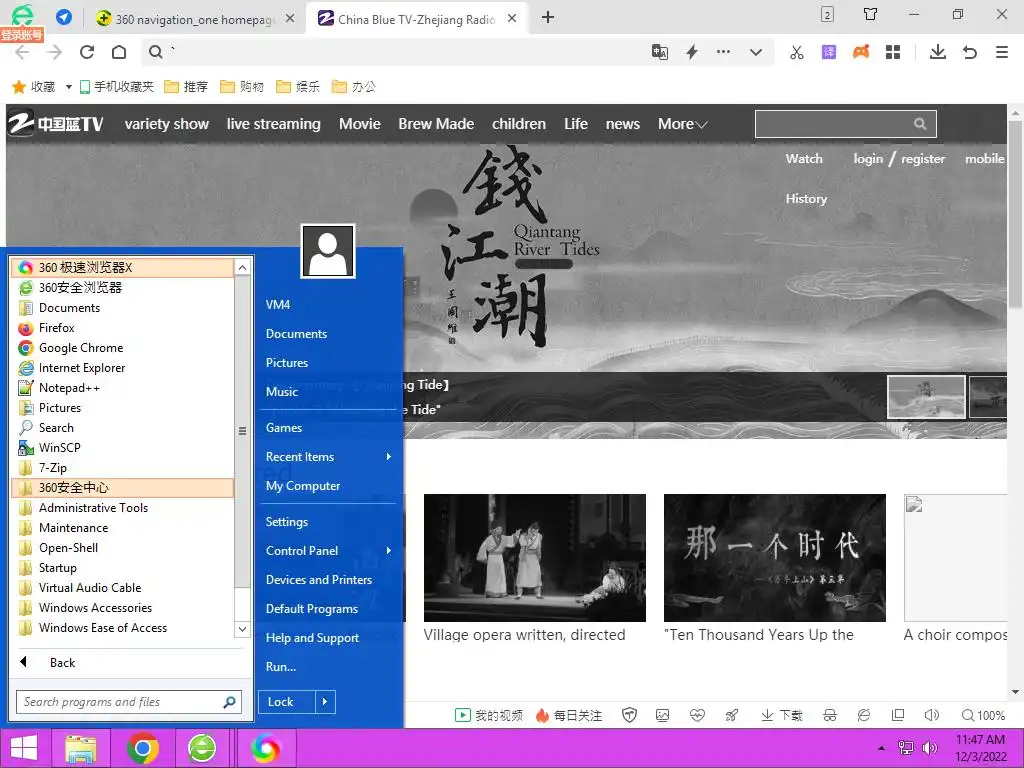Open WinSCP from start menu
1024x768 pixels.
coord(123,448)
